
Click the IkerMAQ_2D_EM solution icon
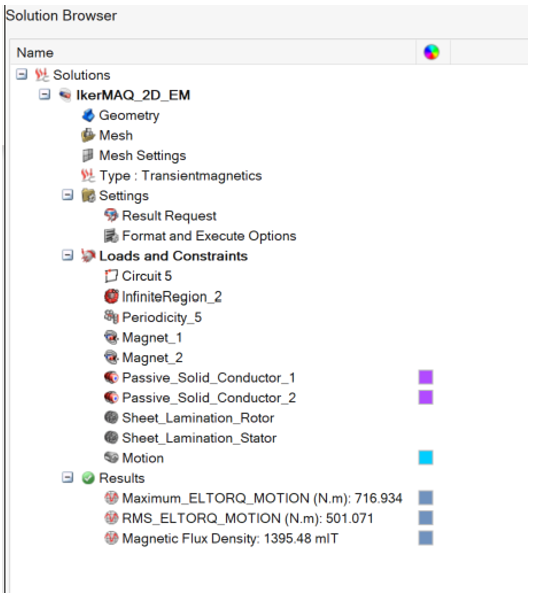tap(65, 95)
